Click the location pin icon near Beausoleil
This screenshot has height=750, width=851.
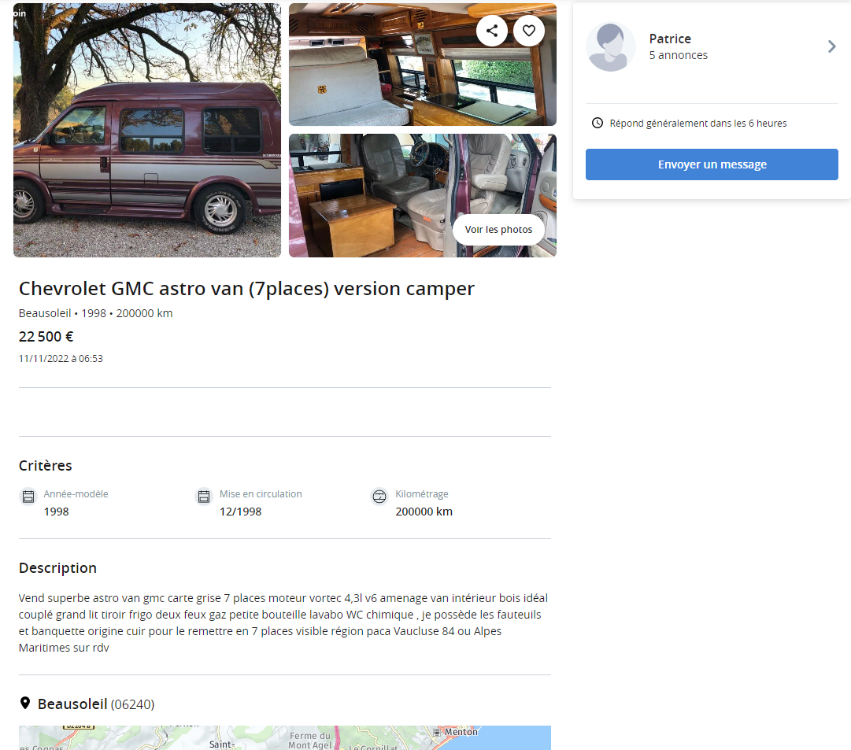[x=25, y=703]
